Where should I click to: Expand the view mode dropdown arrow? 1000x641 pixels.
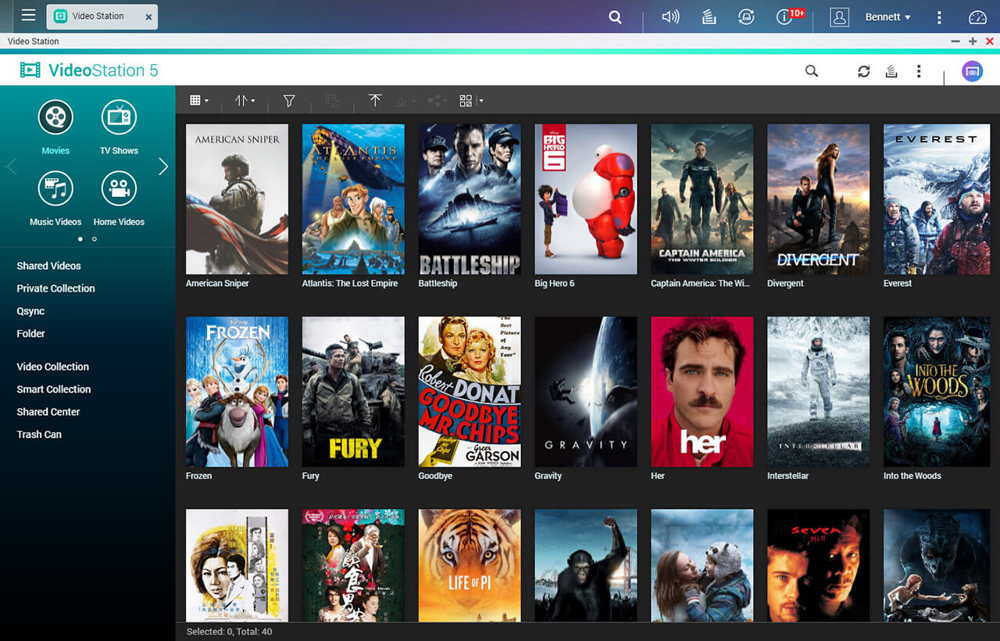[x=207, y=101]
